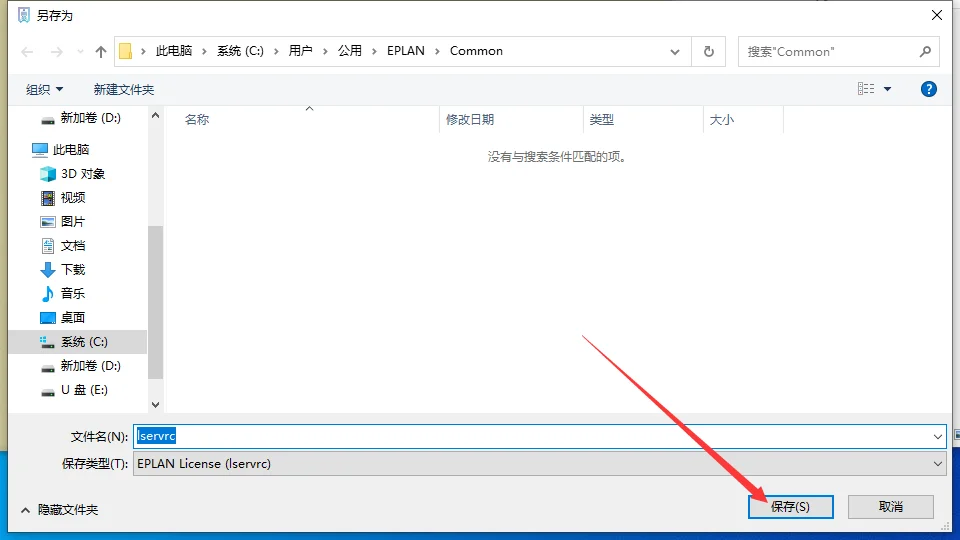Select the 音乐 folder in sidebar
The image size is (960, 540).
pyautogui.click(x=73, y=294)
